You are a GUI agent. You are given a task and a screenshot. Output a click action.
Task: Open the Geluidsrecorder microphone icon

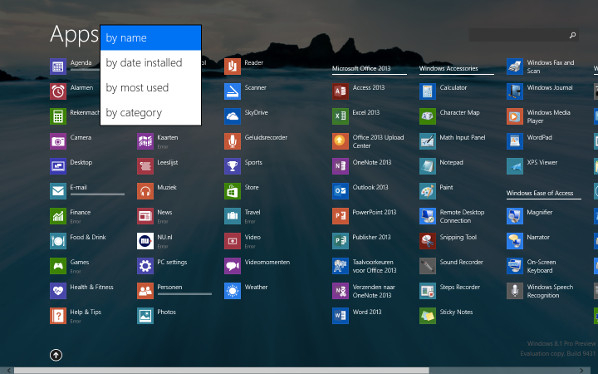point(232,141)
